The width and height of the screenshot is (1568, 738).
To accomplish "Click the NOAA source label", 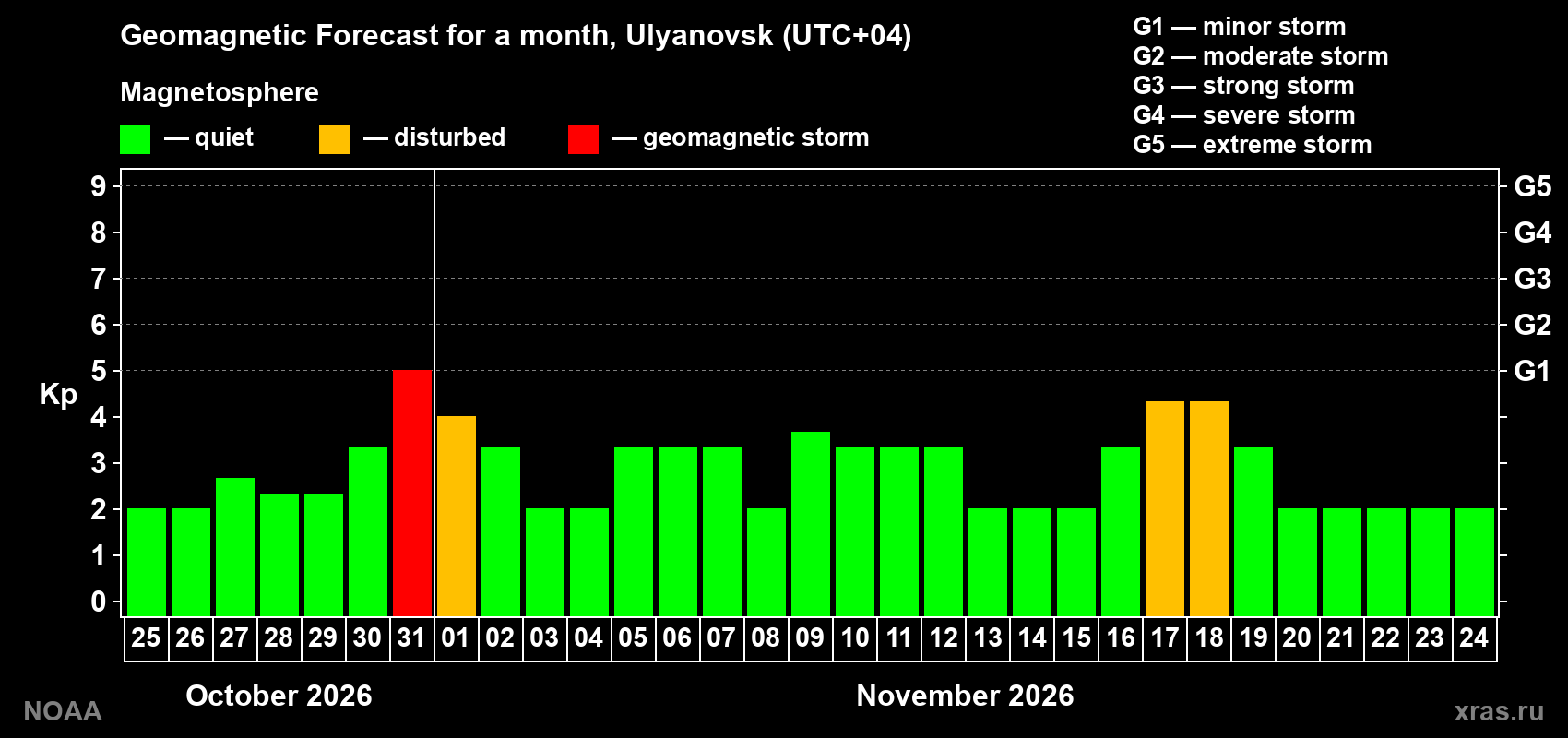I will click(63, 711).
